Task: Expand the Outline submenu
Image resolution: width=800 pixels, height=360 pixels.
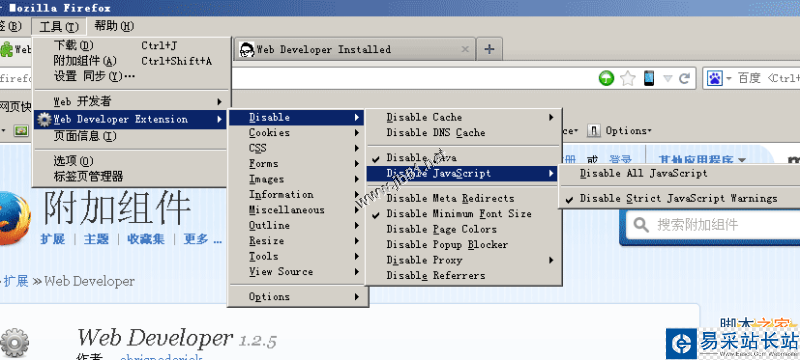Action: (x=296, y=225)
